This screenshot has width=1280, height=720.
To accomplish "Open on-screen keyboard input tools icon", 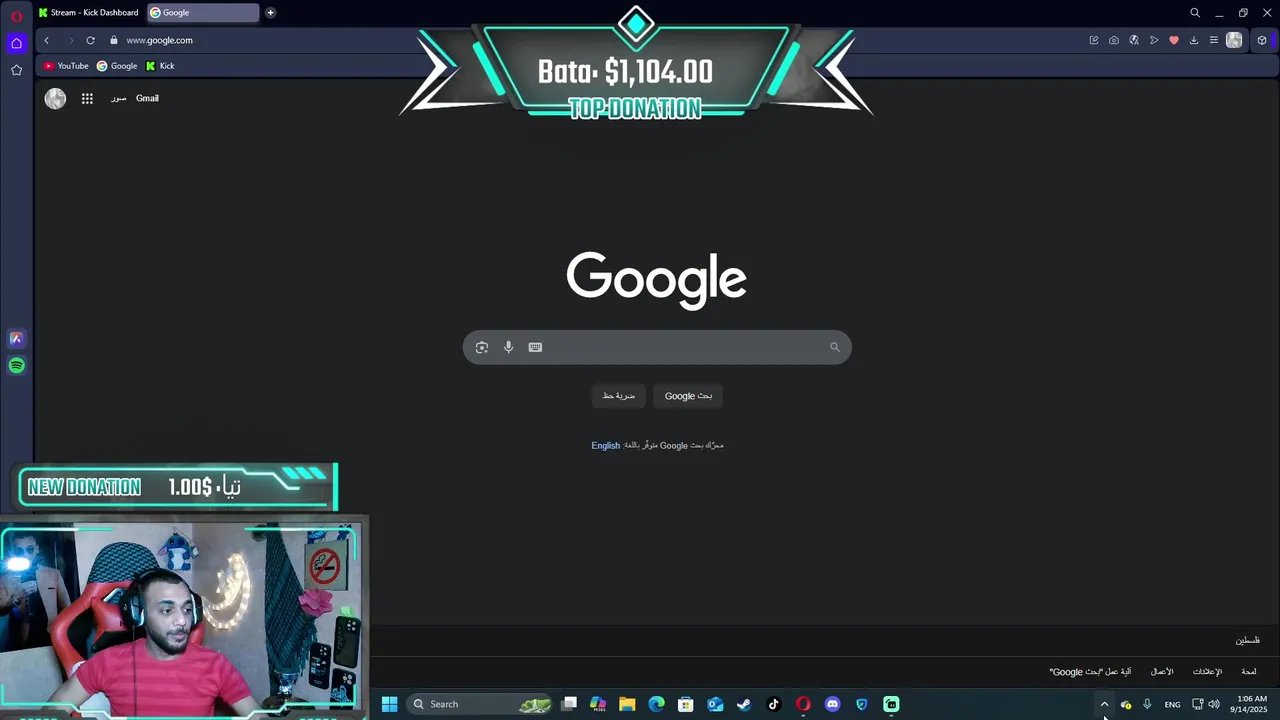I will tap(535, 347).
